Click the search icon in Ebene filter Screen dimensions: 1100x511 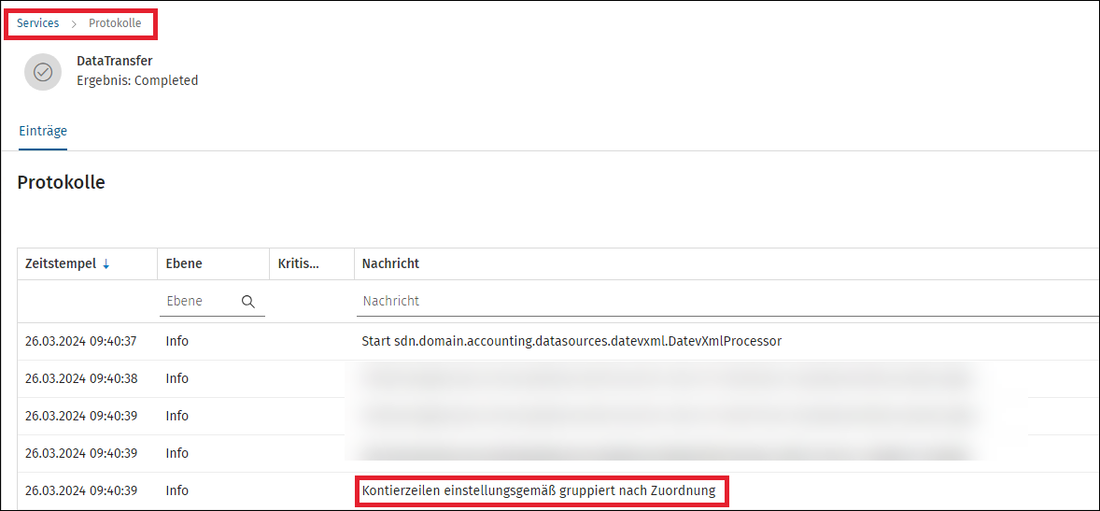click(x=248, y=302)
